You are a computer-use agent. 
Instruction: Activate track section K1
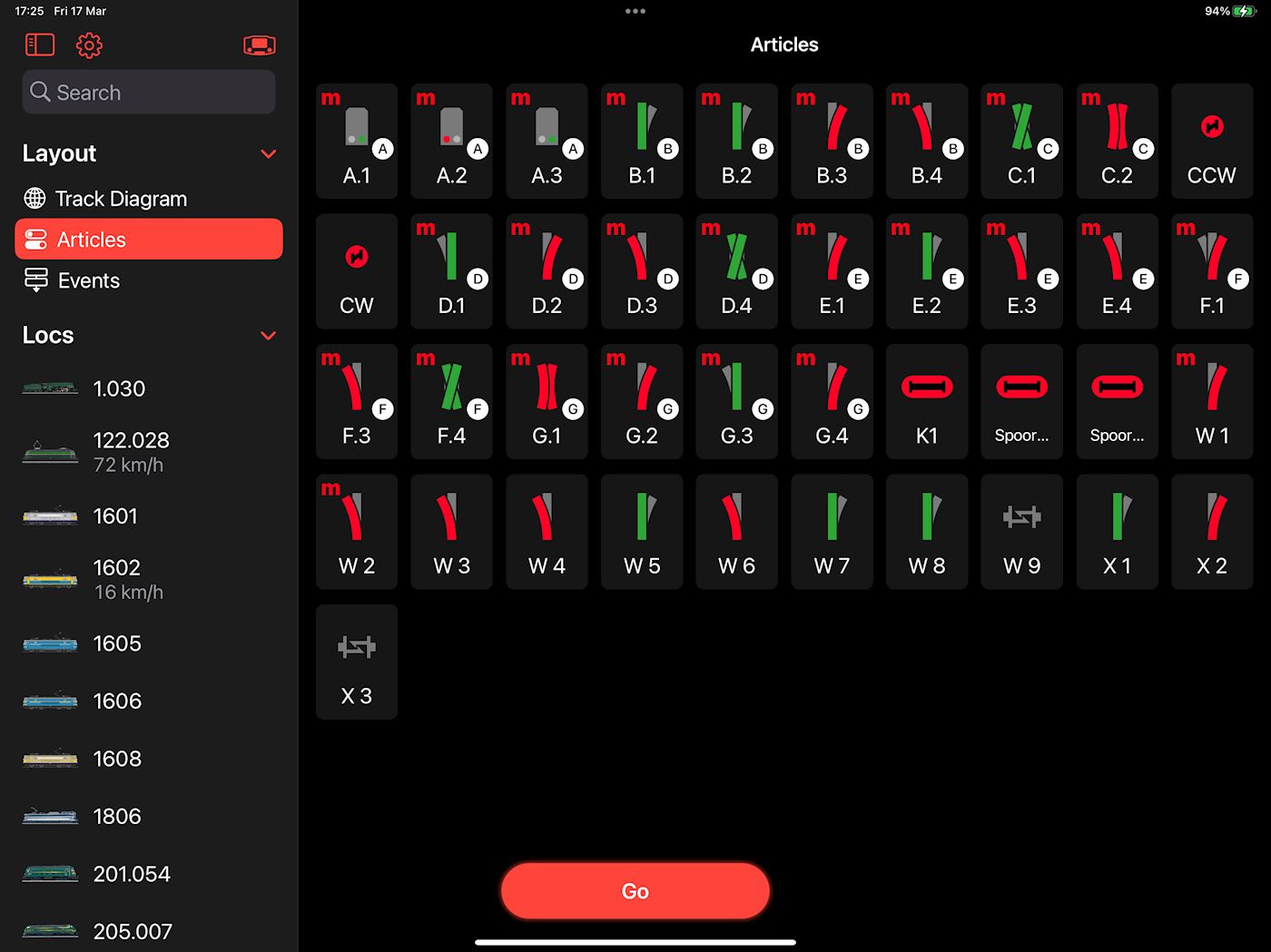[927, 401]
